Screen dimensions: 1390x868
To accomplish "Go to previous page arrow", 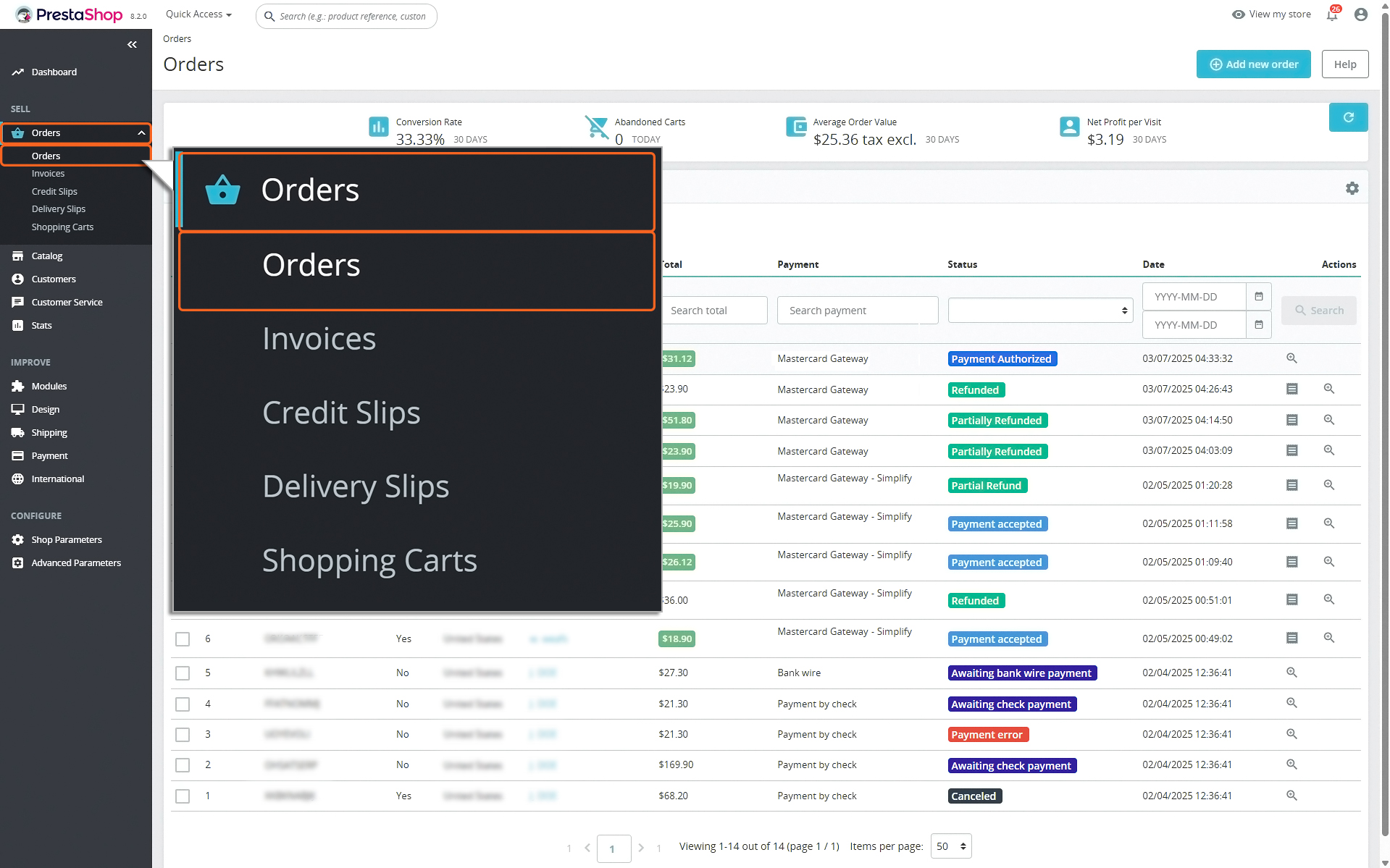I will (587, 848).
